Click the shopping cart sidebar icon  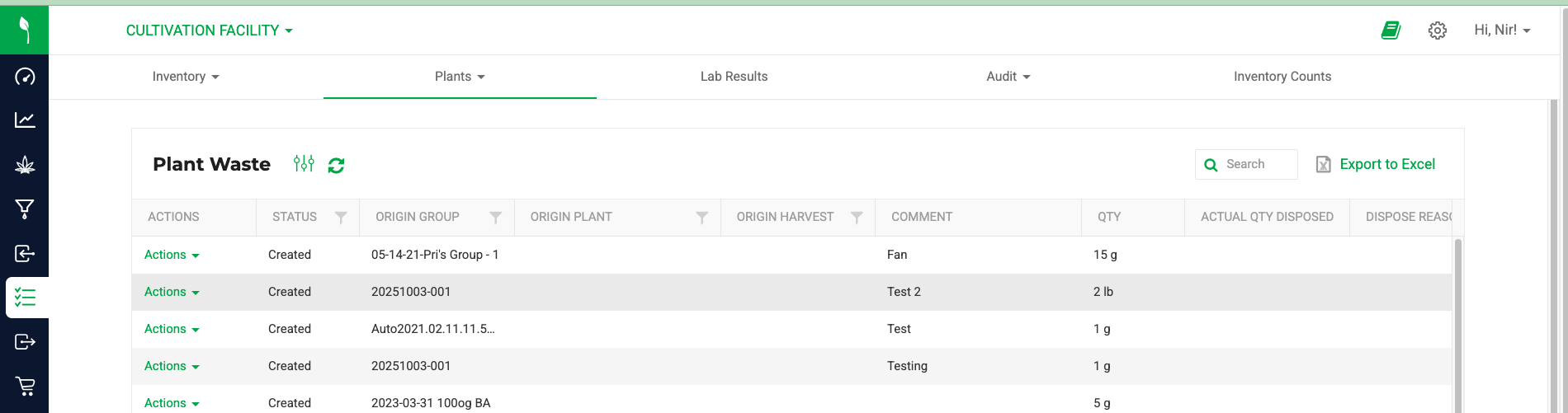pyautogui.click(x=25, y=386)
